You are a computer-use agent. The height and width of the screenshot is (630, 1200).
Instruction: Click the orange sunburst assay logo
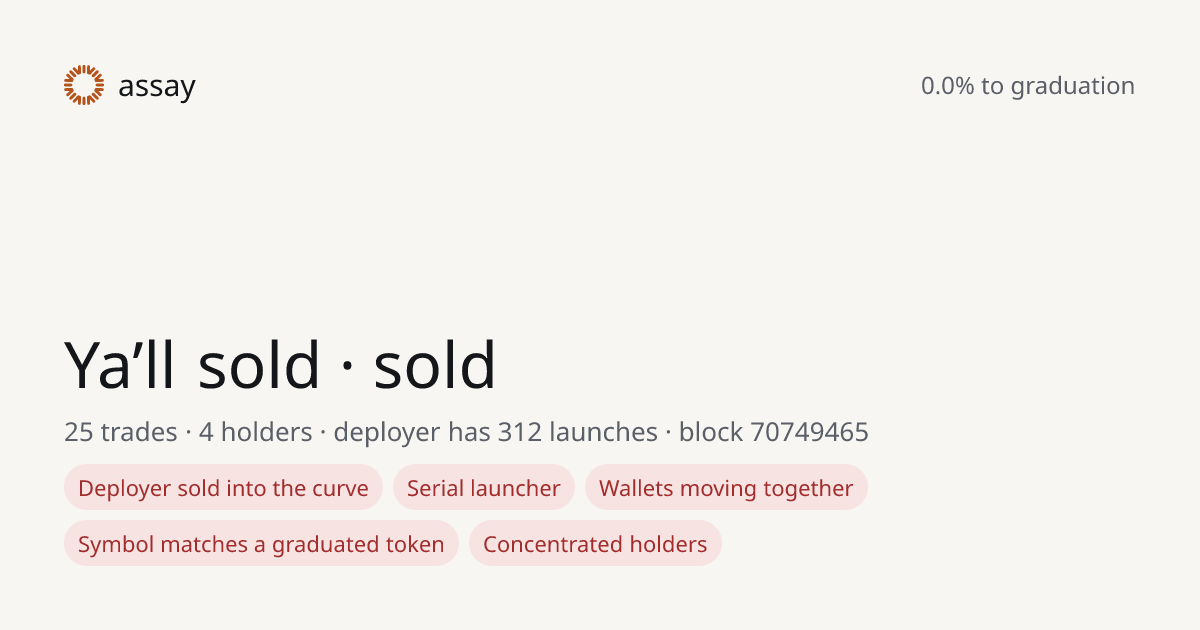[x=84, y=85]
